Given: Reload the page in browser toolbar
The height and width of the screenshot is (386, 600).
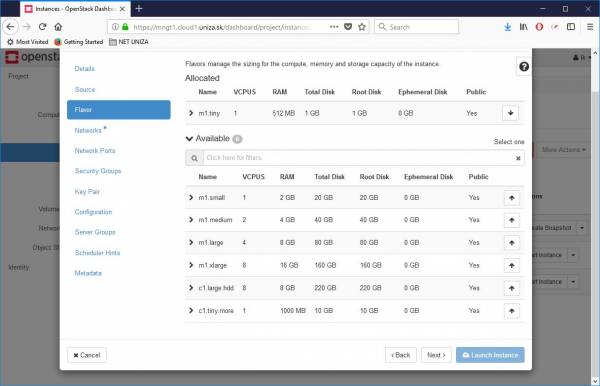Looking at the screenshot, I should pyautogui.click(x=42, y=27).
